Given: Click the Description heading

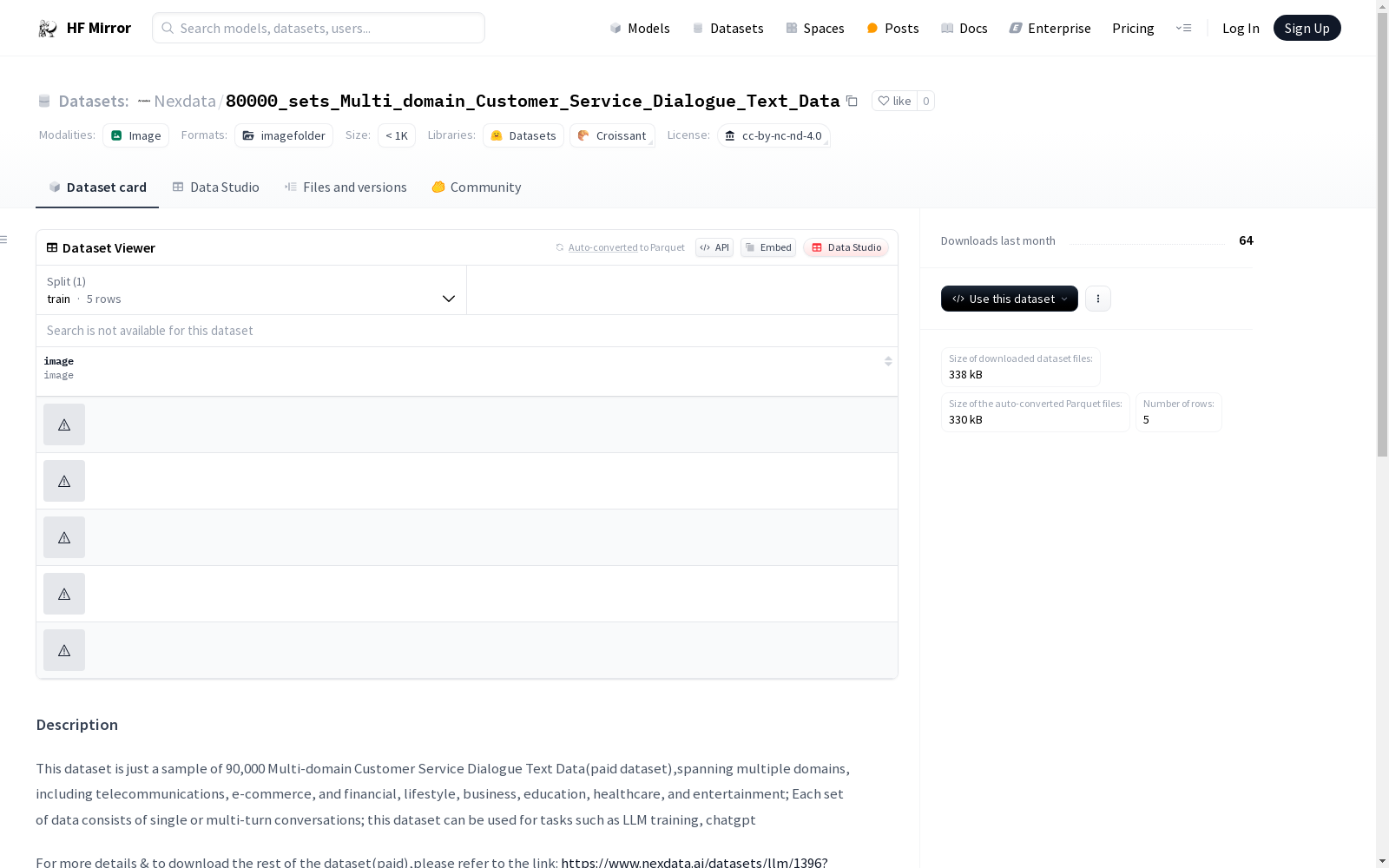Looking at the screenshot, I should point(77,725).
